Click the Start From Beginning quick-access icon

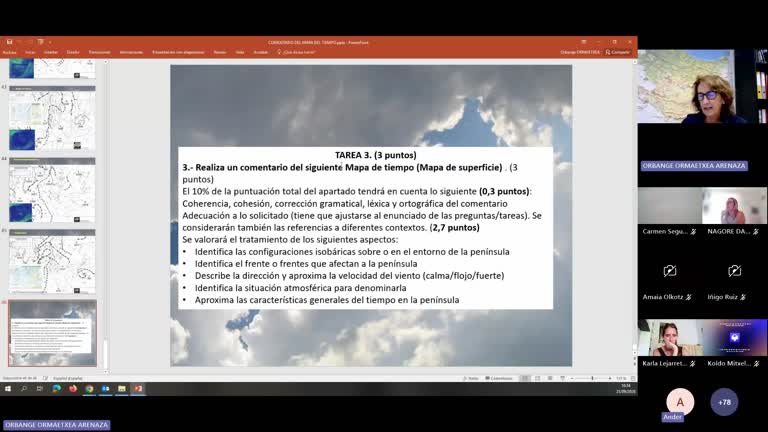(x=40, y=42)
